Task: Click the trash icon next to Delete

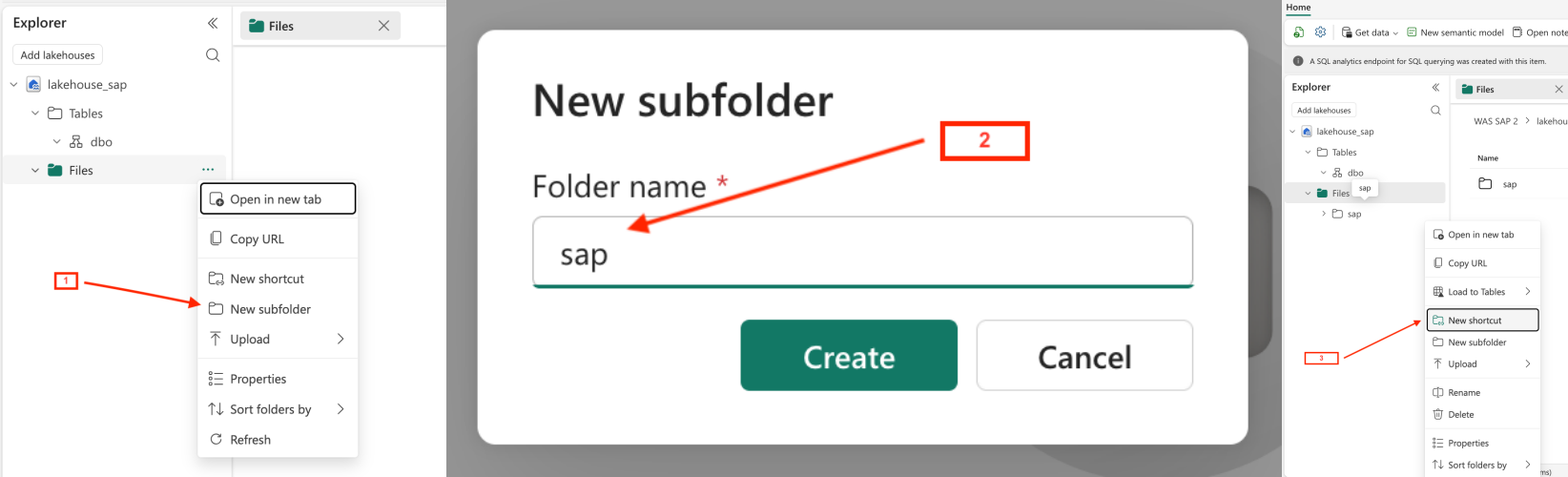Action: pyautogui.click(x=1438, y=415)
